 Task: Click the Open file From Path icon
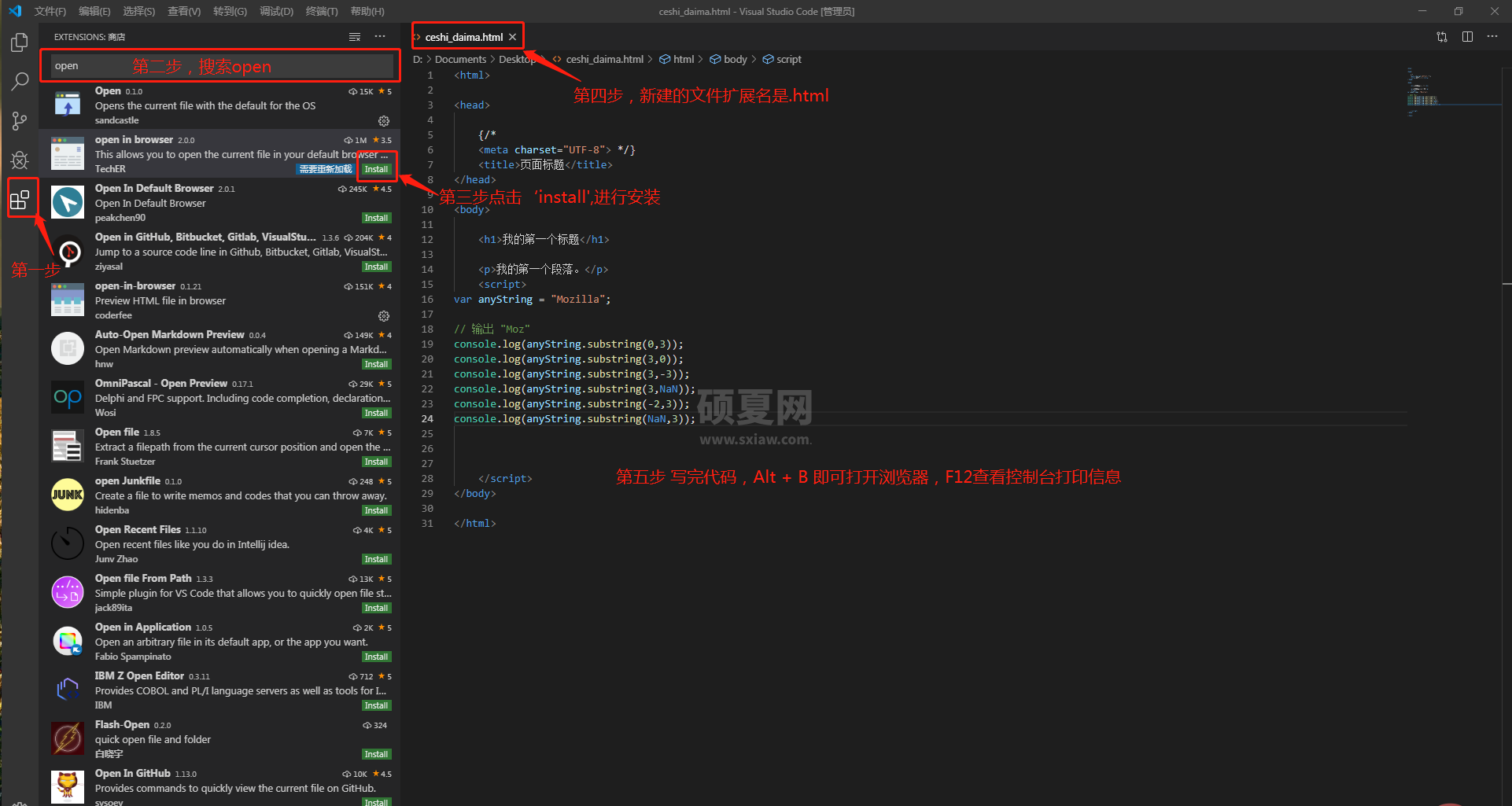pos(68,593)
